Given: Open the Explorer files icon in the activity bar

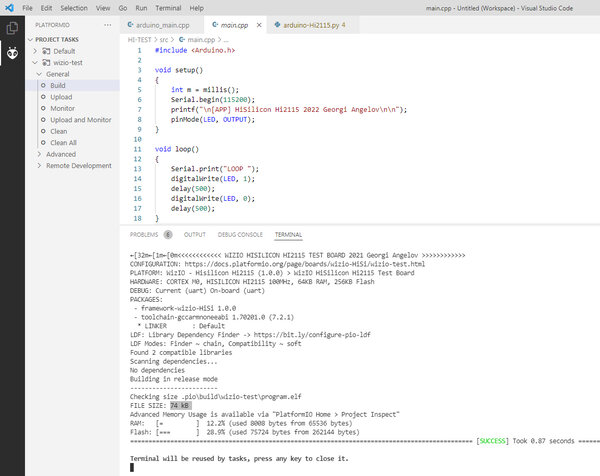Looking at the screenshot, I should (12, 28).
